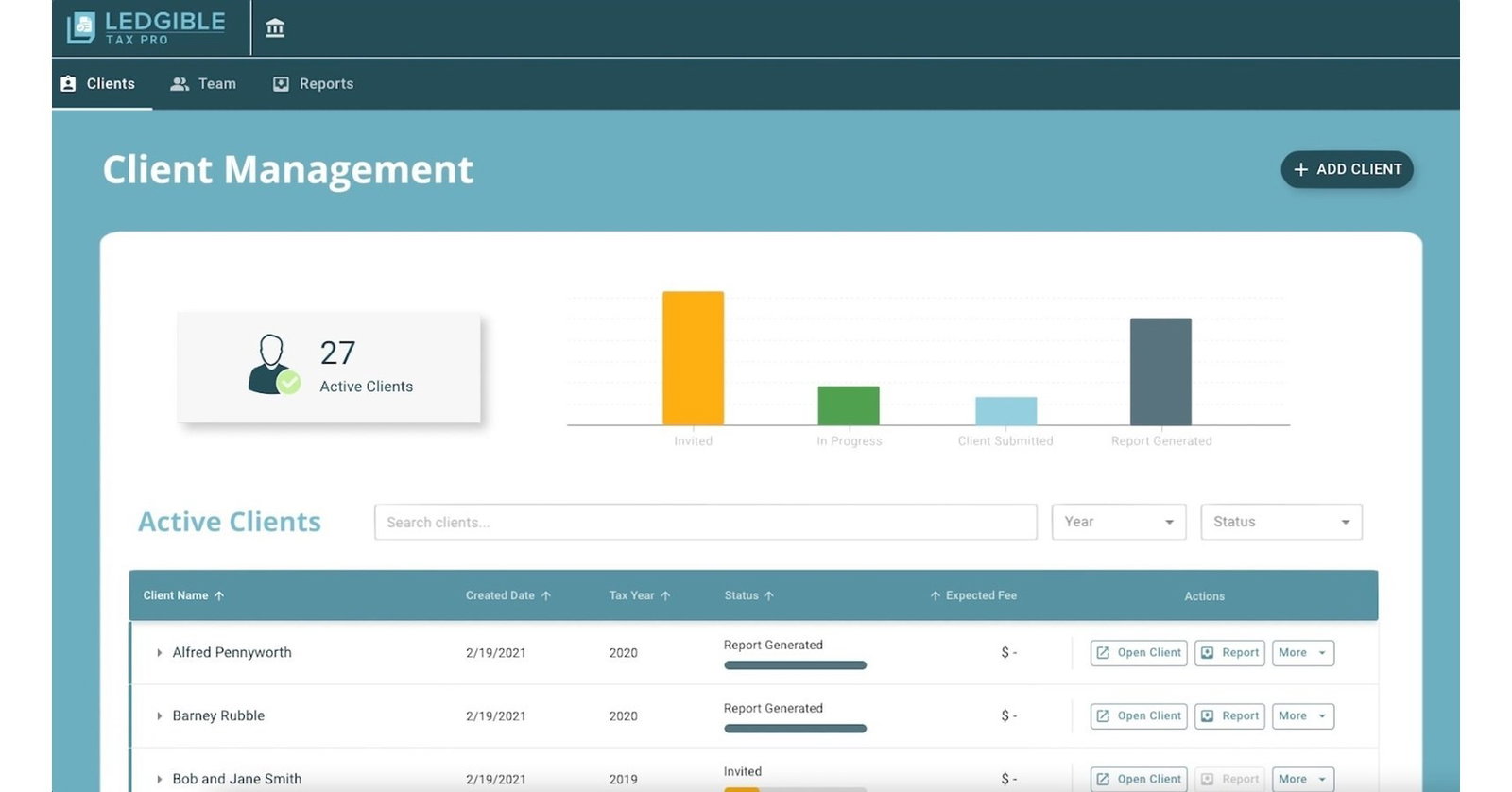Select the gray Report Generated chart bar

tap(1160, 371)
